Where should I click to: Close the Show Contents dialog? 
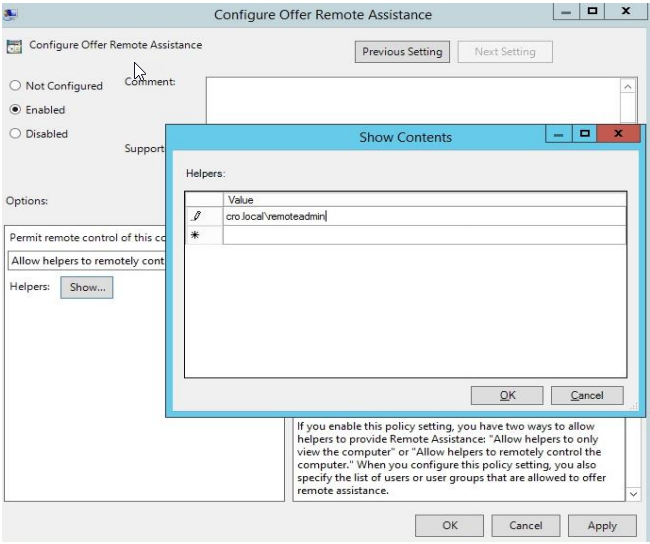[x=618, y=133]
